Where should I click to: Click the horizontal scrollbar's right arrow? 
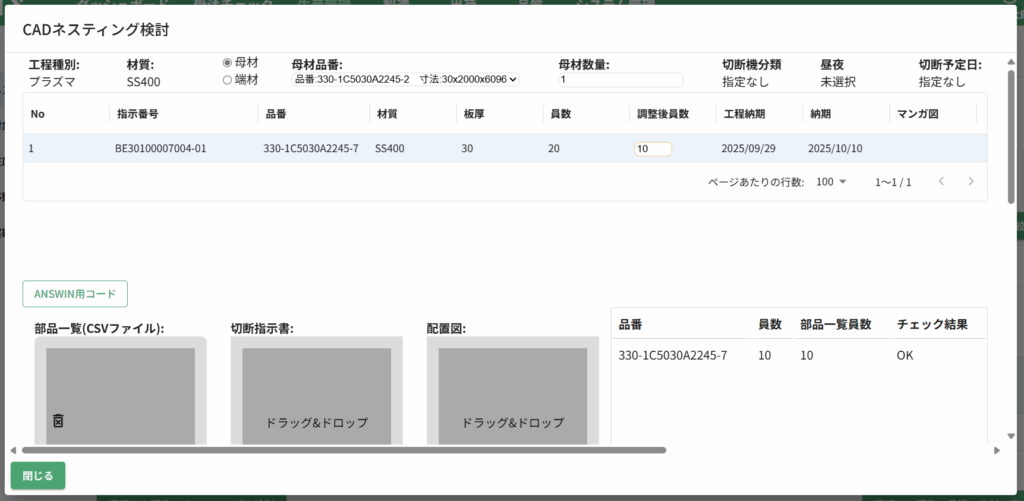coord(996,450)
